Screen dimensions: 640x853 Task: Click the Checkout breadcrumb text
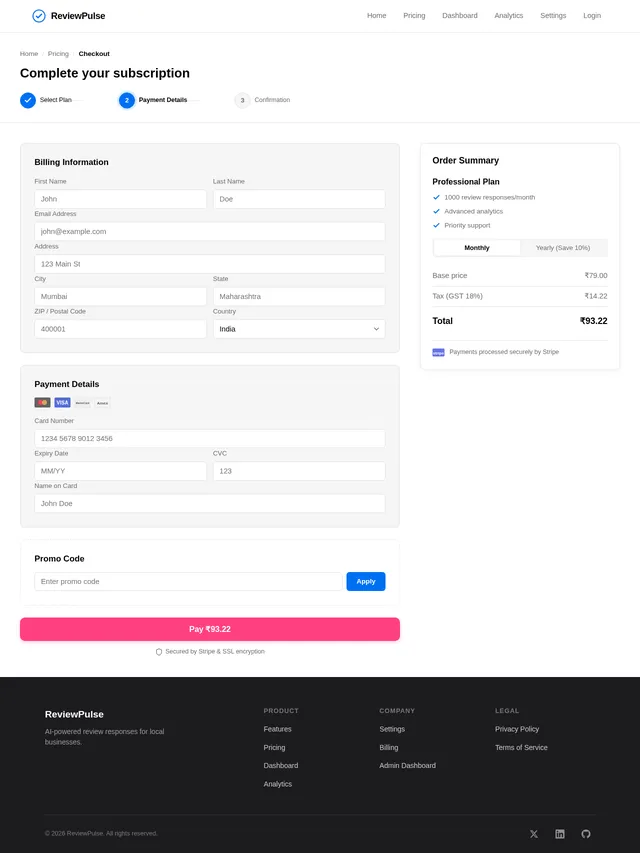pyautogui.click(x=94, y=54)
